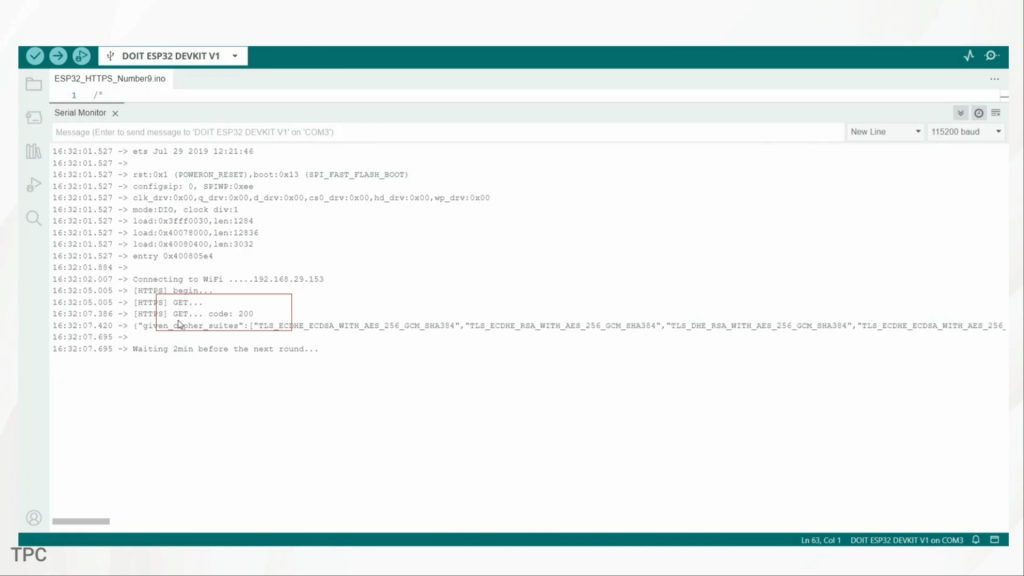Upload the sketch with the arrow button
This screenshot has height=576, width=1024.
pos(58,56)
